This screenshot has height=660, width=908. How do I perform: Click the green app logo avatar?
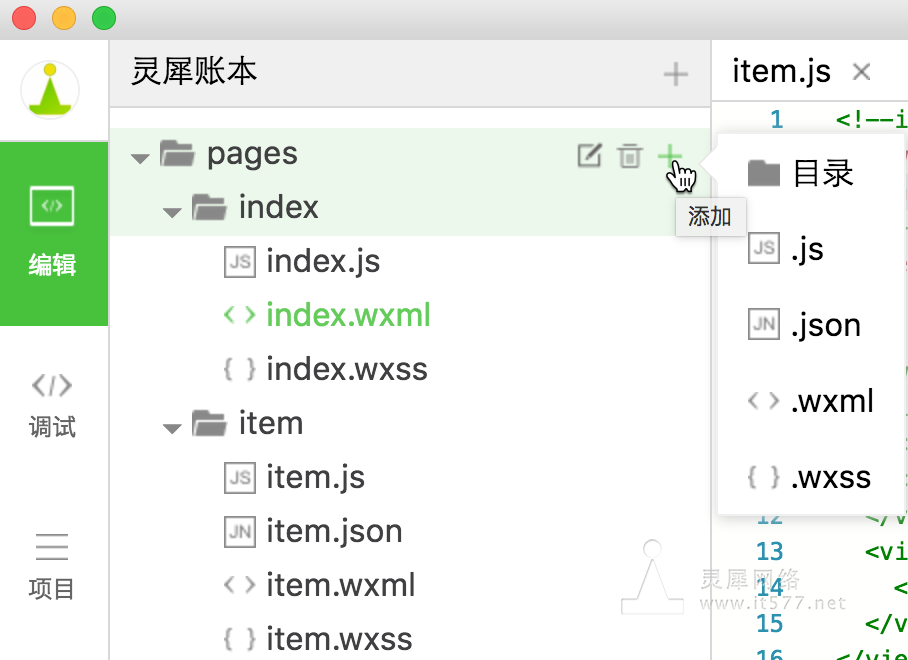50,91
